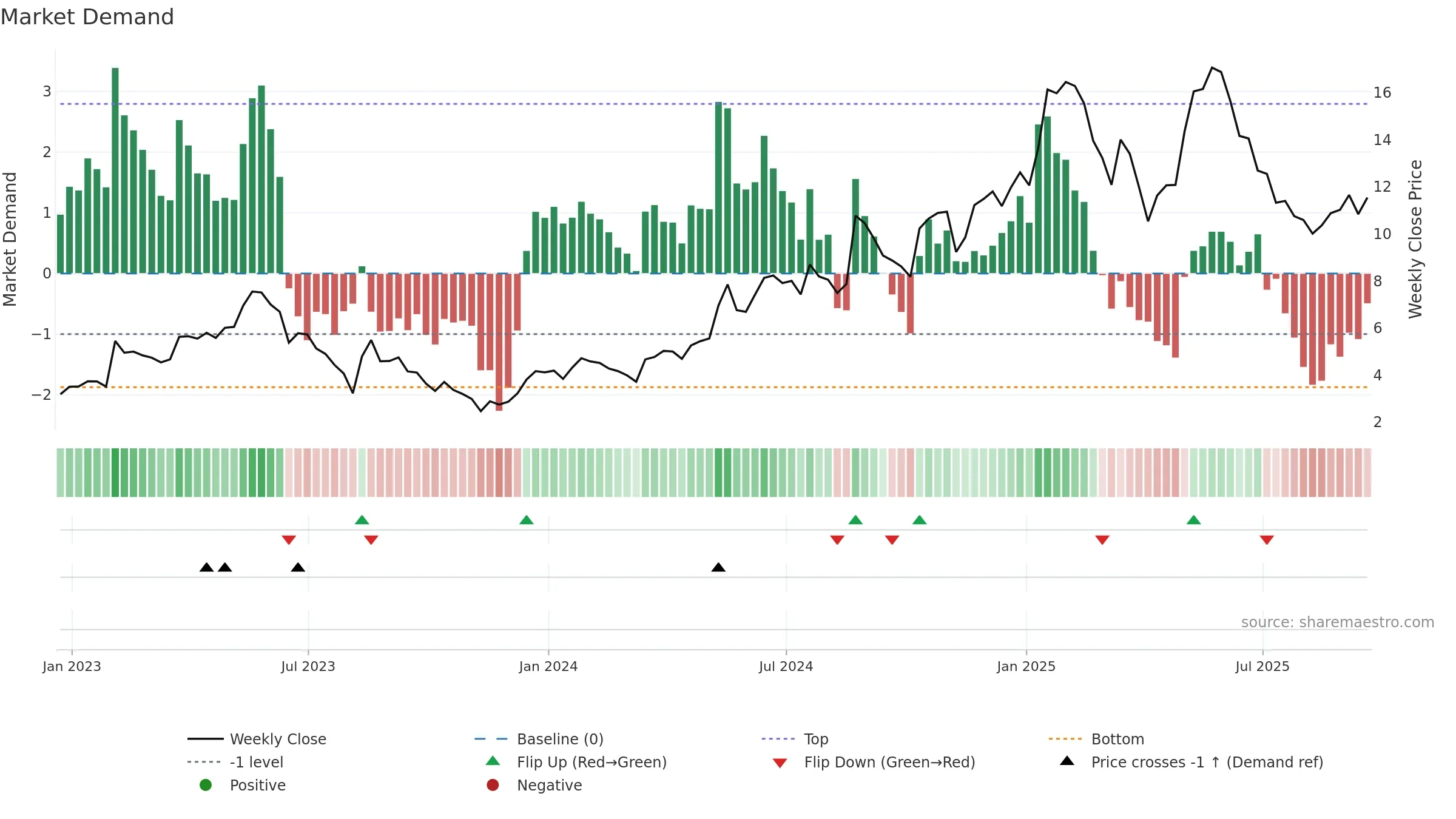
Task: Select red flip-down triangle in June 2023
Action: pos(289,540)
